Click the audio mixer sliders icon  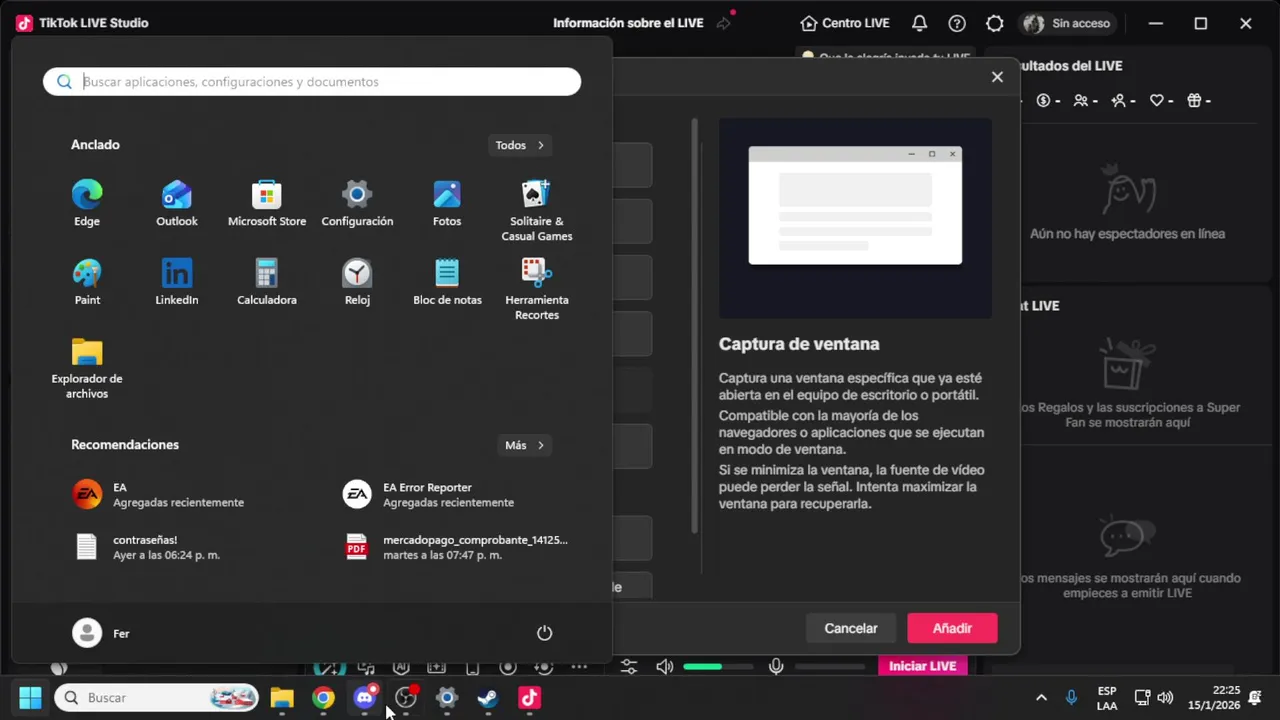tap(629, 666)
